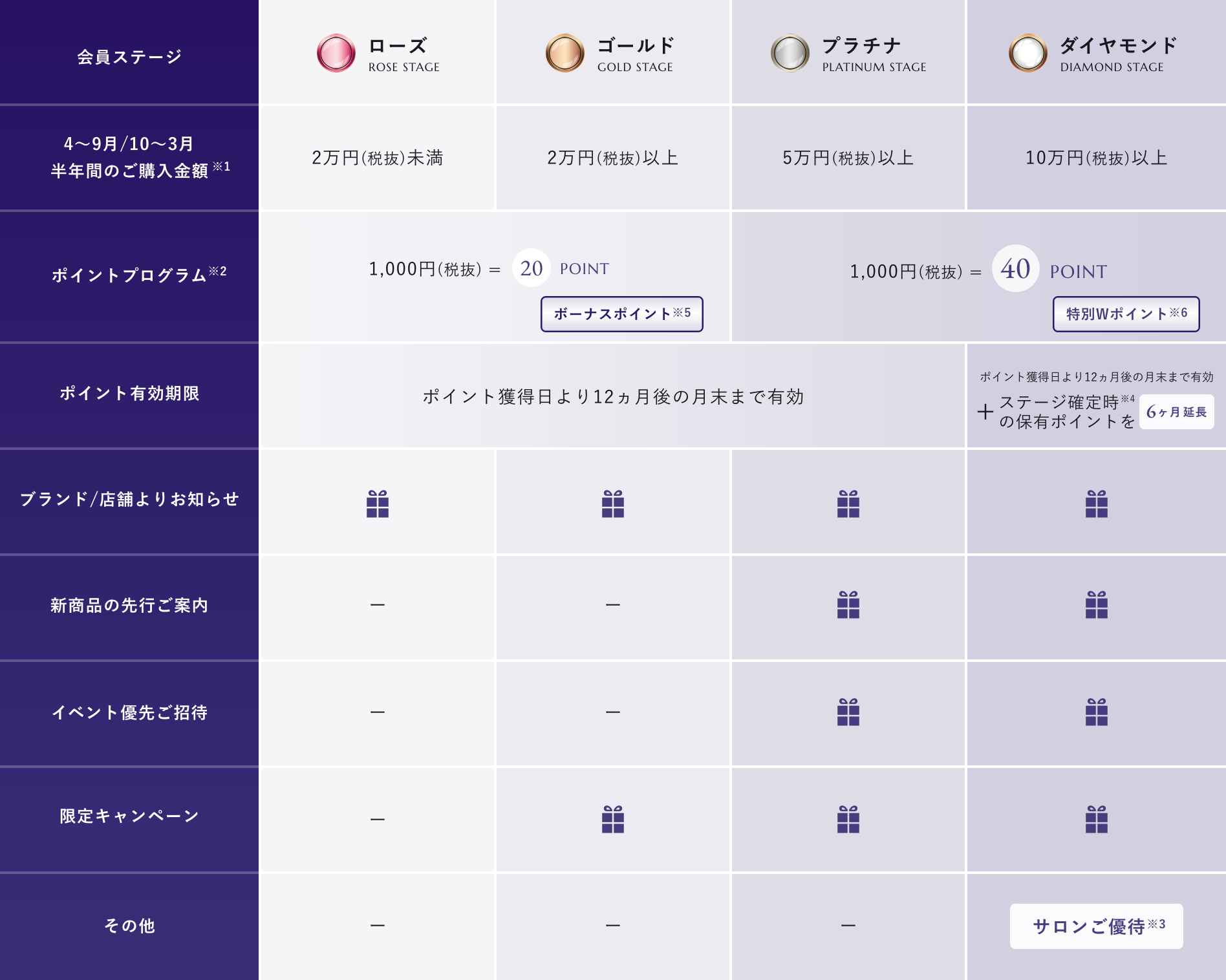Click the Gold Stage gem icon
1226x980 pixels.
[565, 53]
